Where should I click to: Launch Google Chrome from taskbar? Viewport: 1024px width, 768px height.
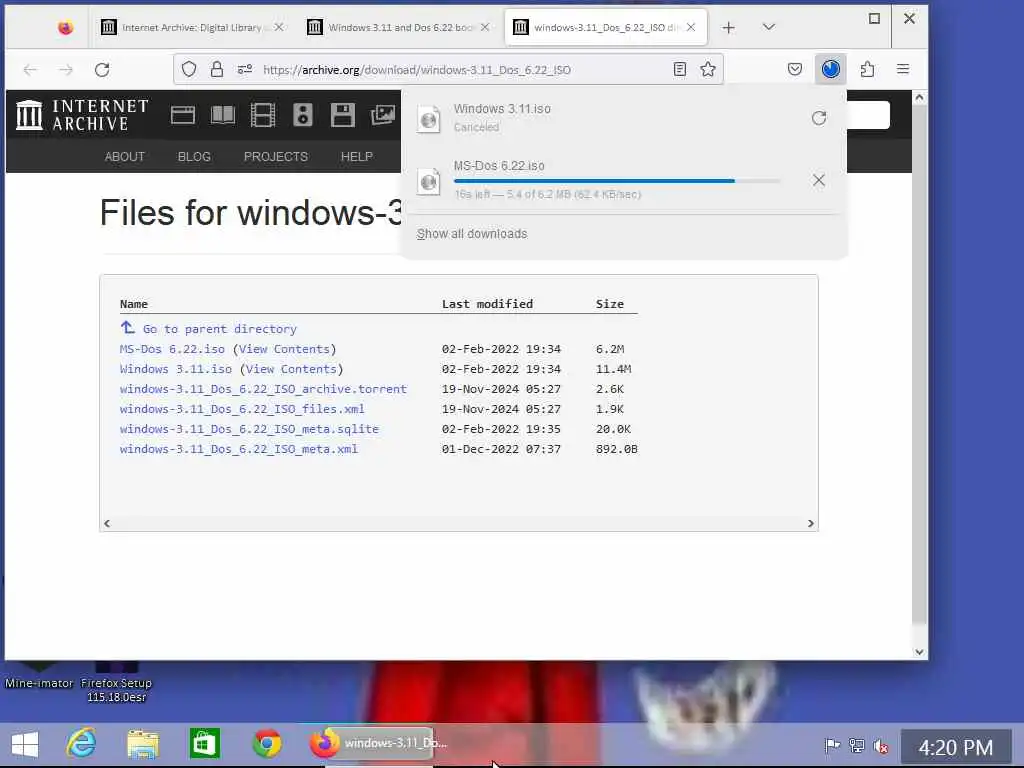tap(266, 744)
